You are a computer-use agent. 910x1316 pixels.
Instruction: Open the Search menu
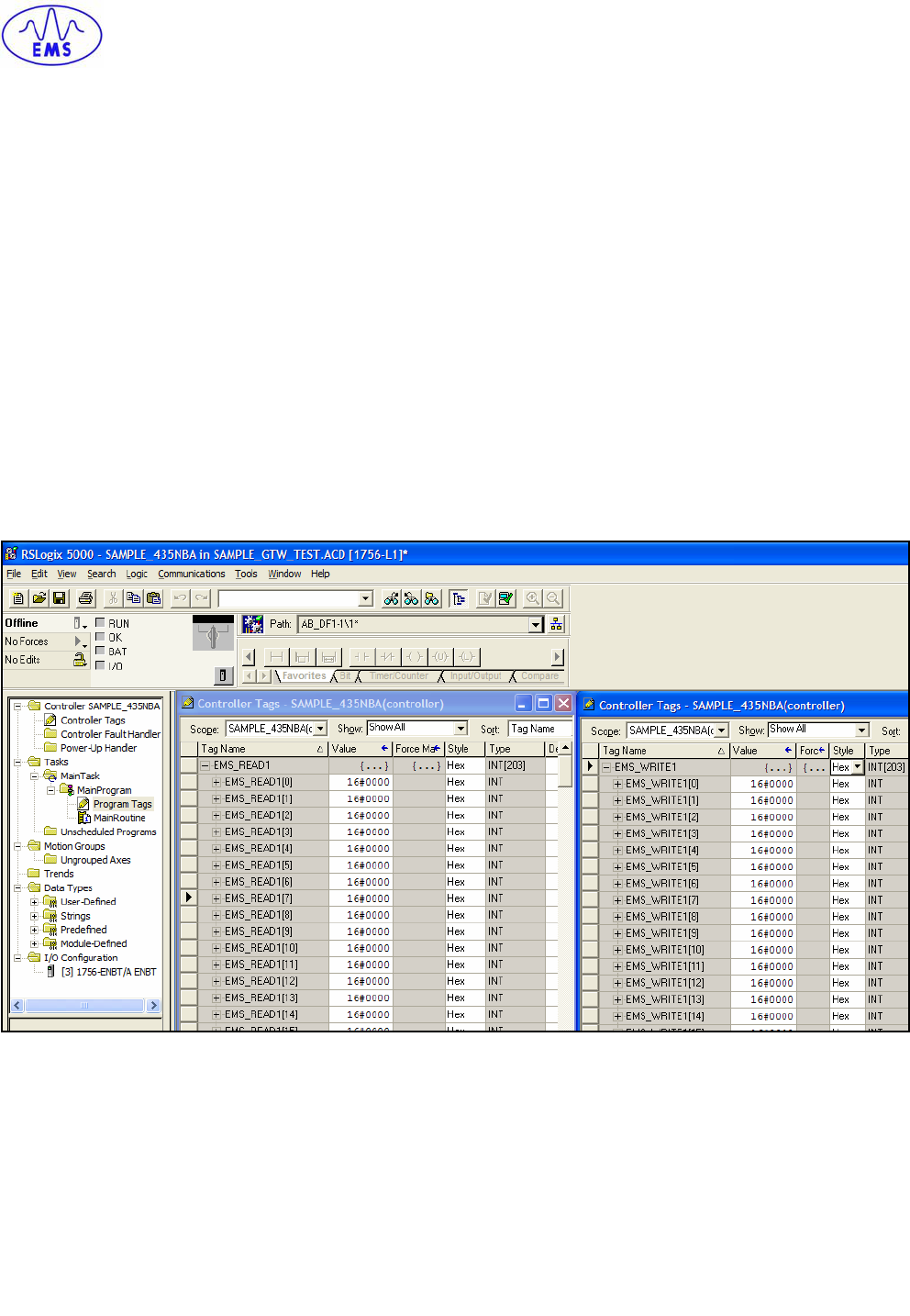[102, 574]
